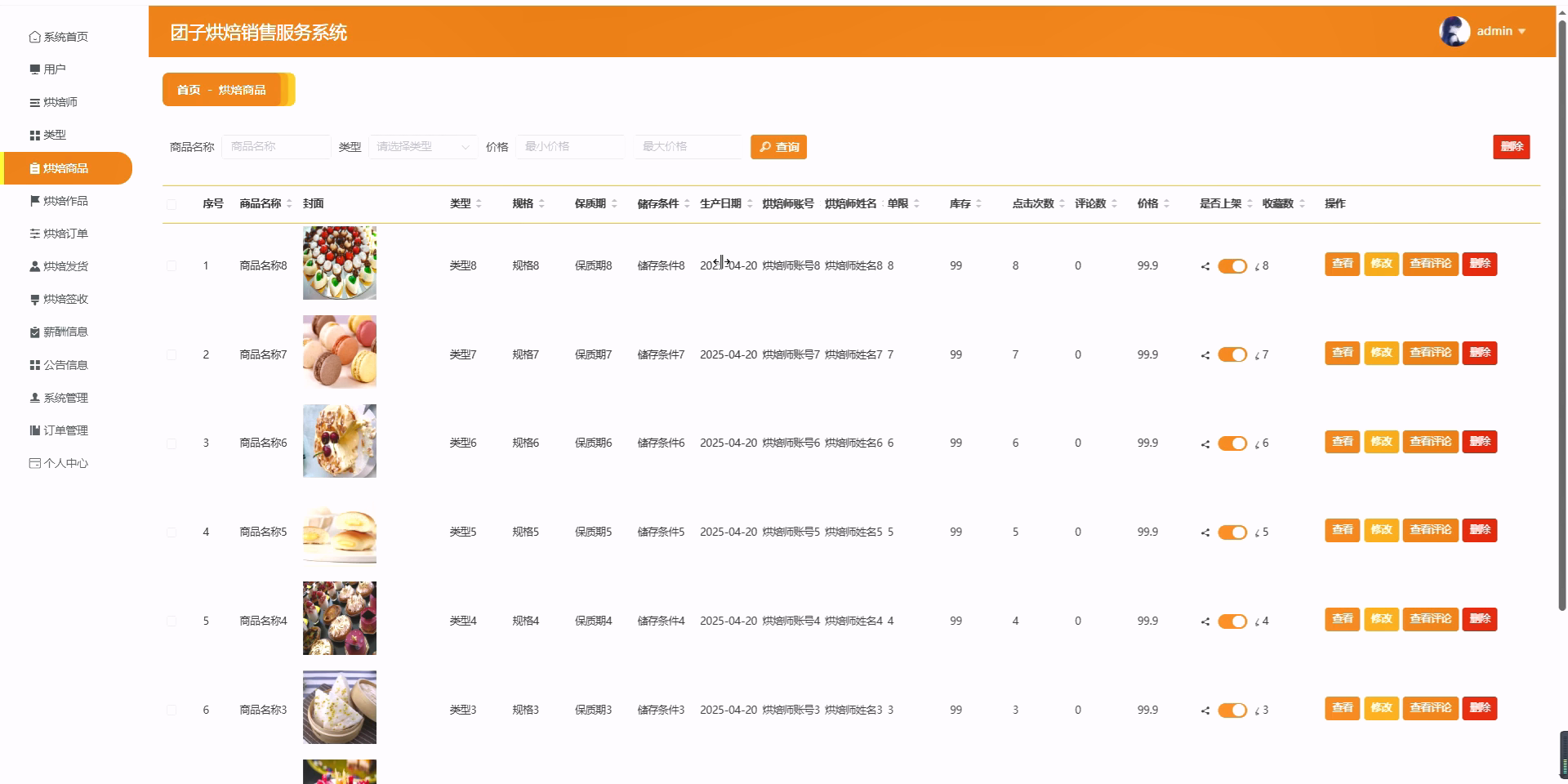
Task: Click the chart icon beside 订单管理
Action: coord(34,430)
